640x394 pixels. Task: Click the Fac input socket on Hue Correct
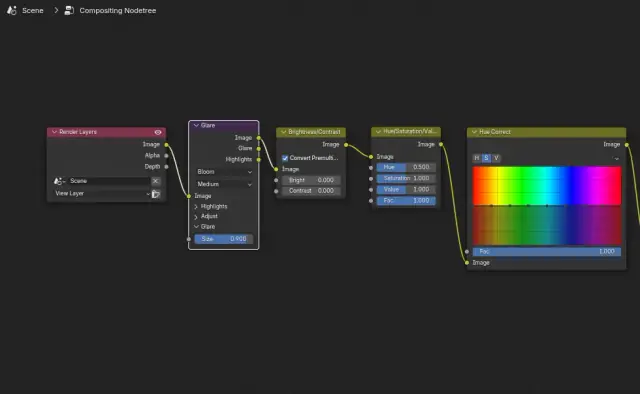coord(467,252)
